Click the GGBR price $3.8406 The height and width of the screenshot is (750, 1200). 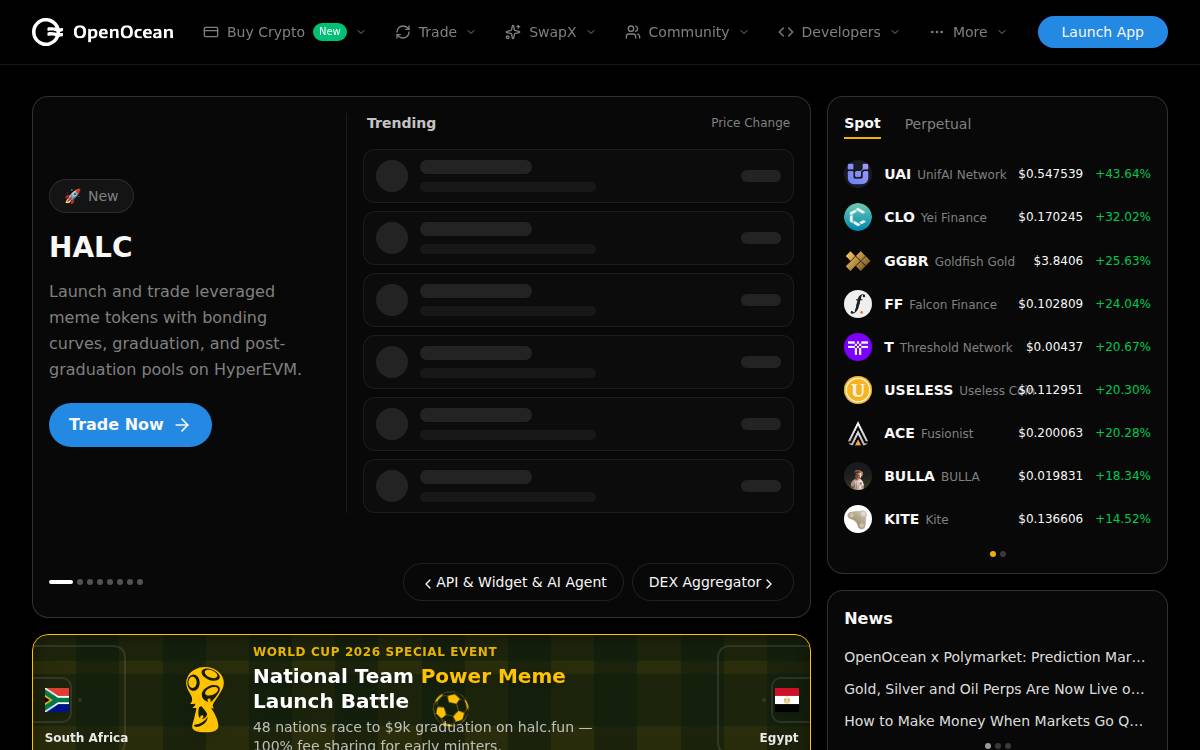click(1058, 261)
